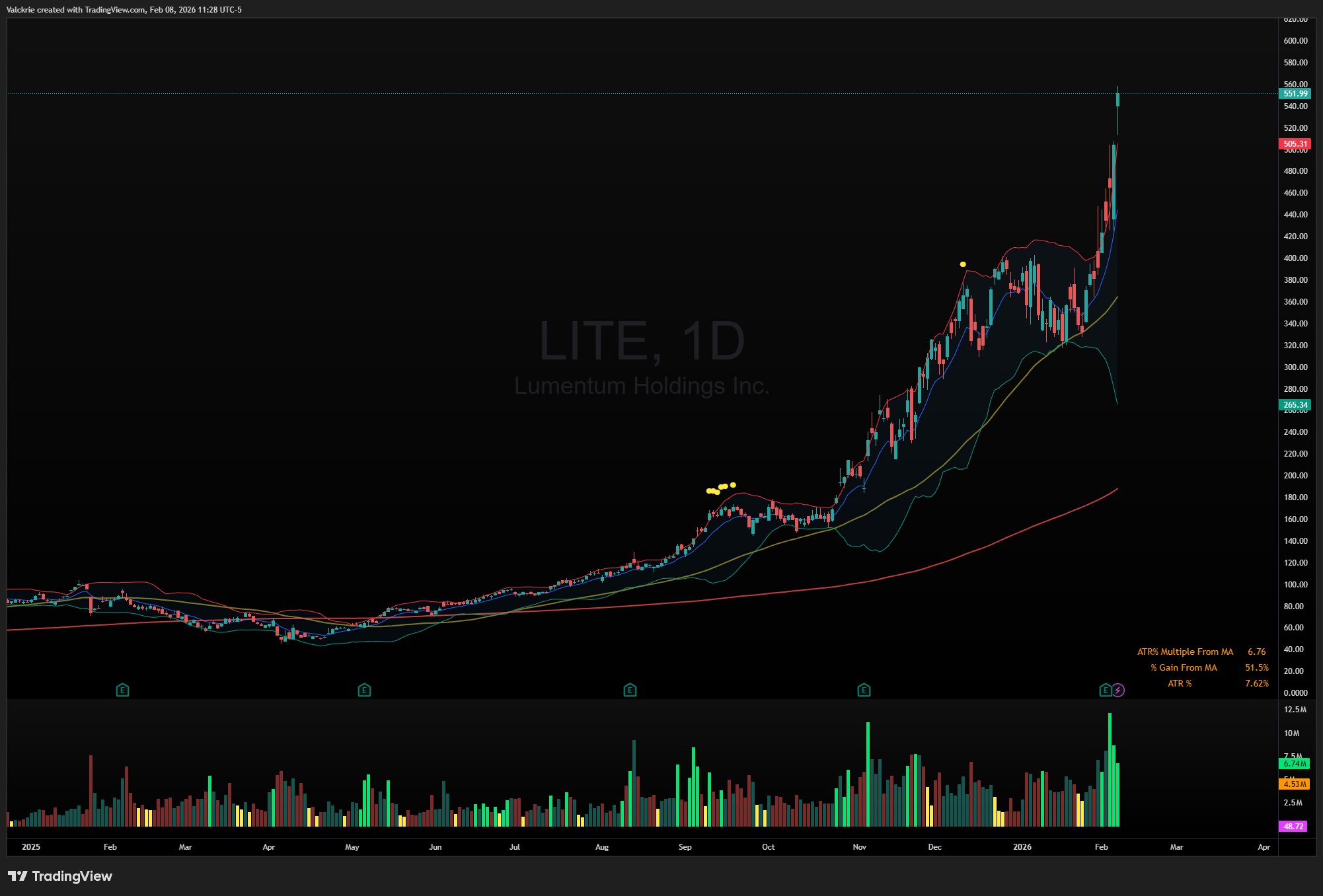
Task: Click the 2026 label on time axis
Action: point(1022,847)
